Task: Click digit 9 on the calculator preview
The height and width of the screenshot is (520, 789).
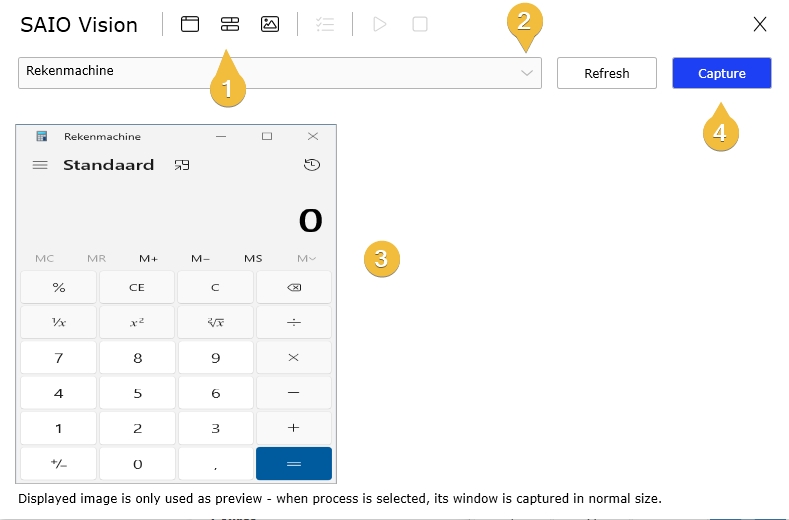Action: [x=215, y=357]
